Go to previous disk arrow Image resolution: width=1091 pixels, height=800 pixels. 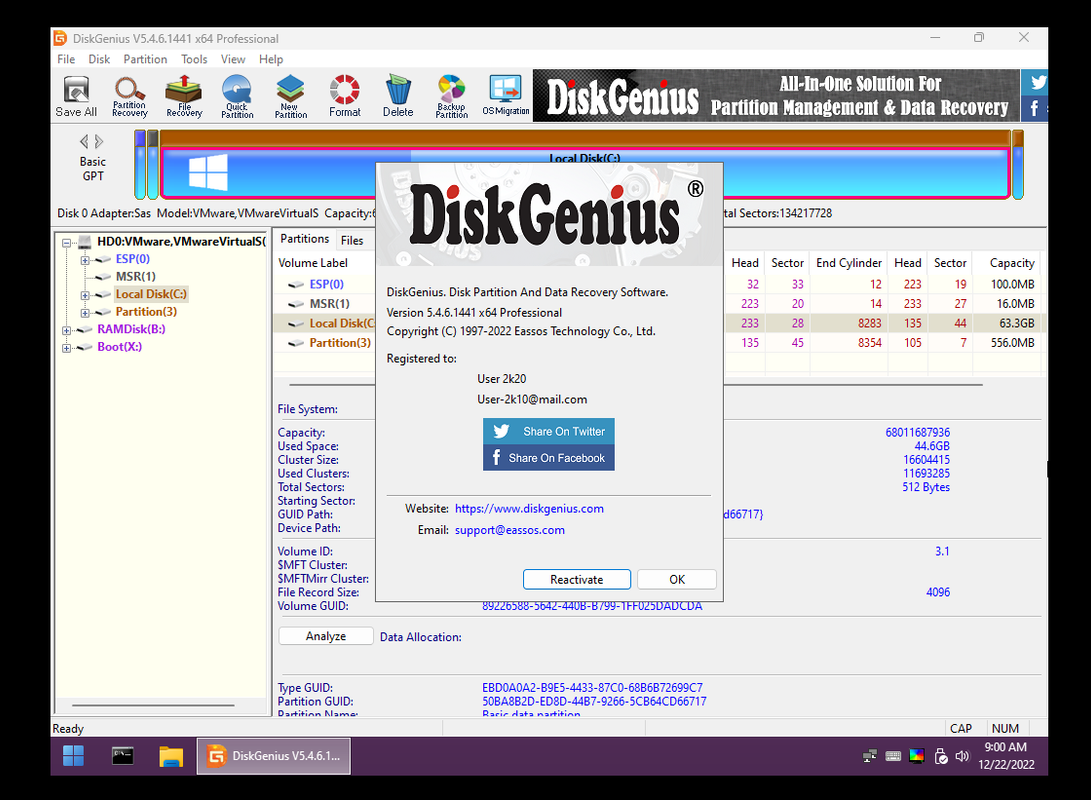click(x=84, y=142)
